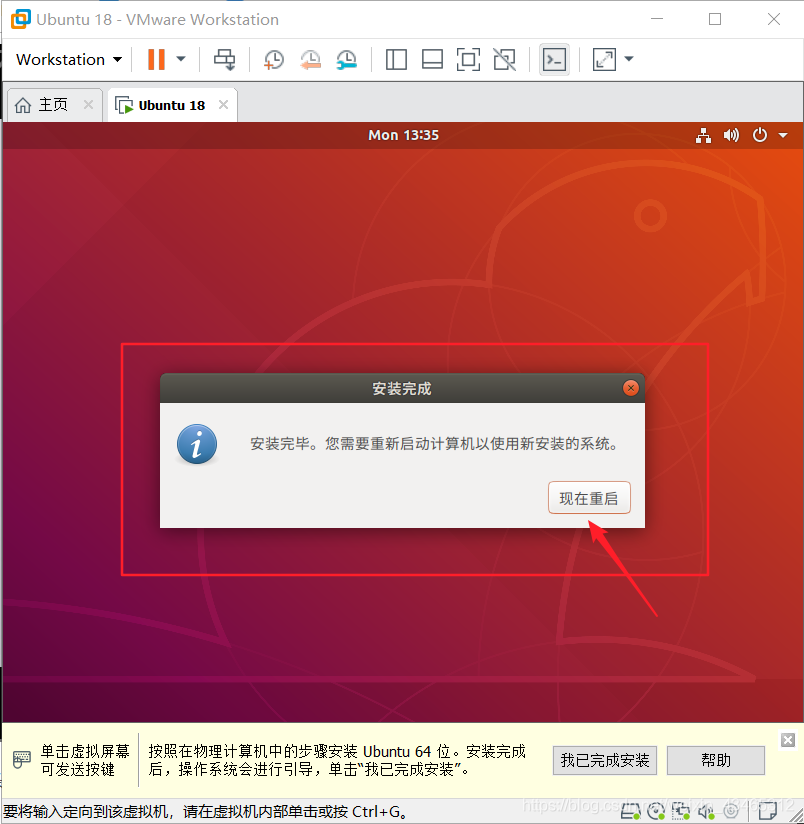Click the hard disk status icon
The height and width of the screenshot is (824, 804).
632,812
